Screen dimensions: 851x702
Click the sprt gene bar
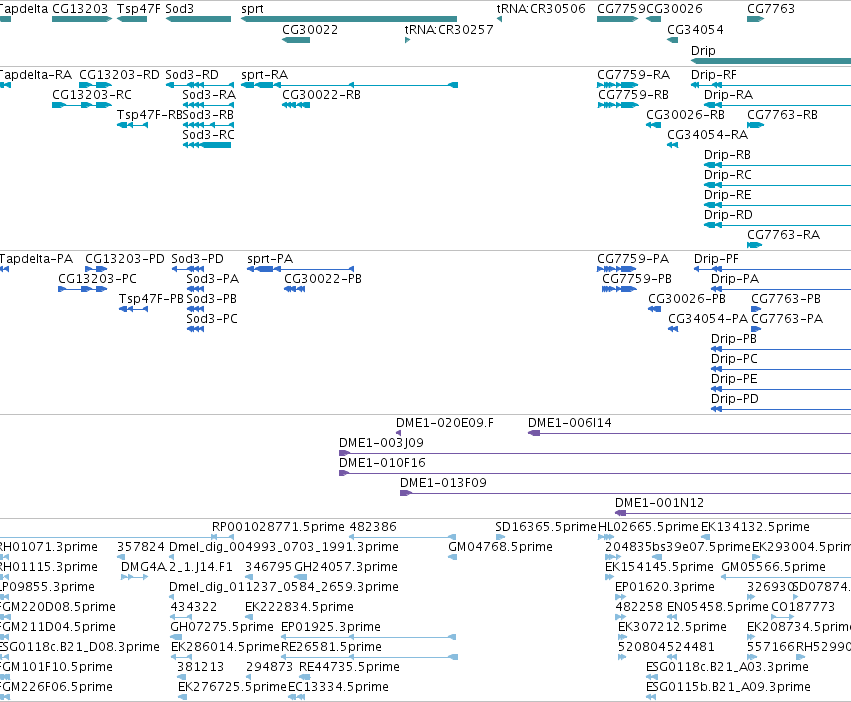(x=349, y=19)
